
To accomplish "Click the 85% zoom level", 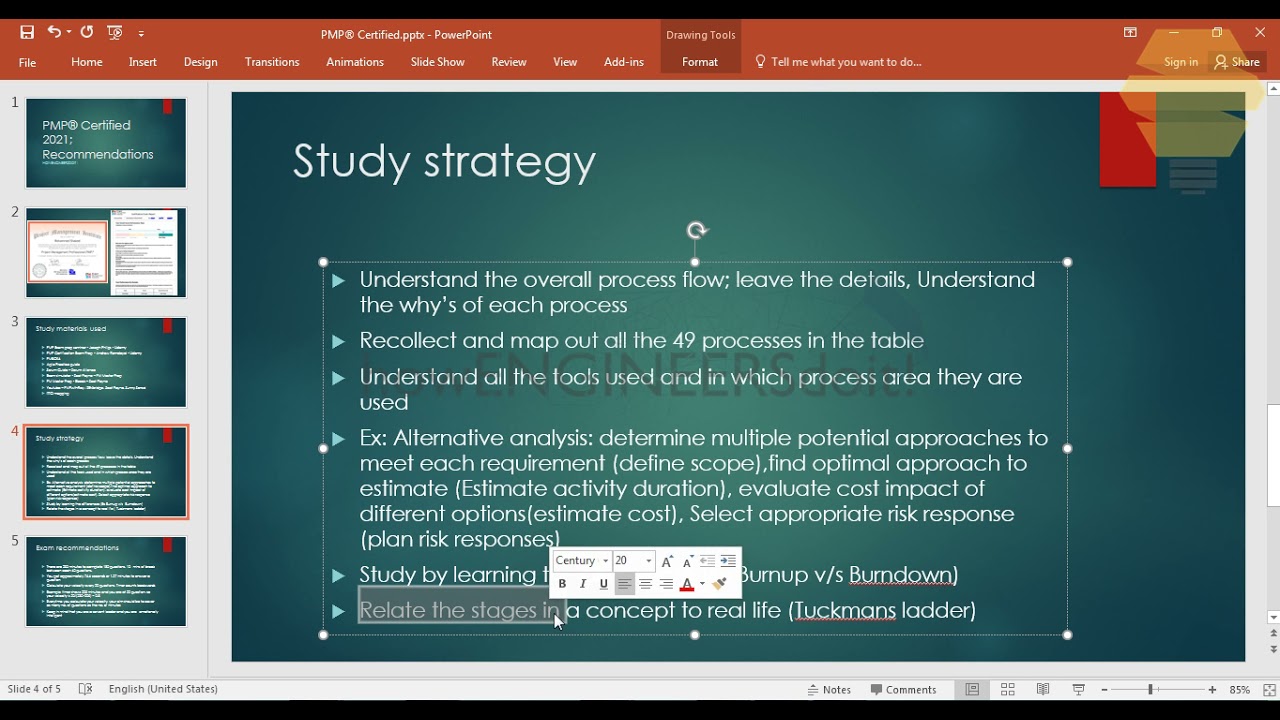I will pyautogui.click(x=1240, y=690).
